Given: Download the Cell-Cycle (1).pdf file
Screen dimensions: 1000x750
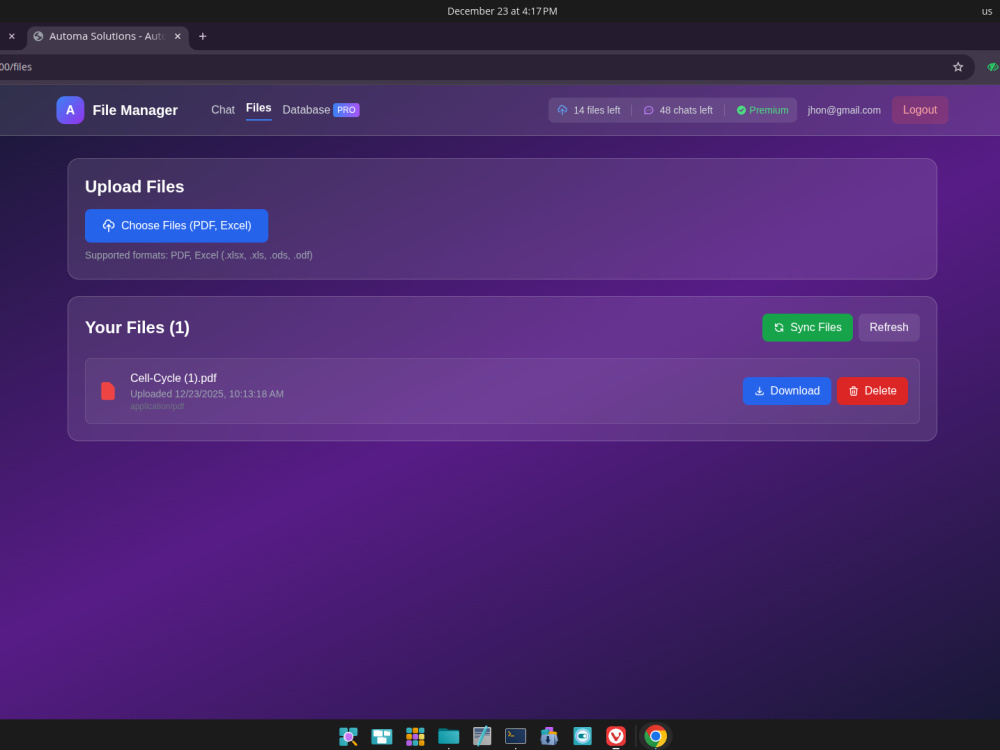Looking at the screenshot, I should coord(786,391).
